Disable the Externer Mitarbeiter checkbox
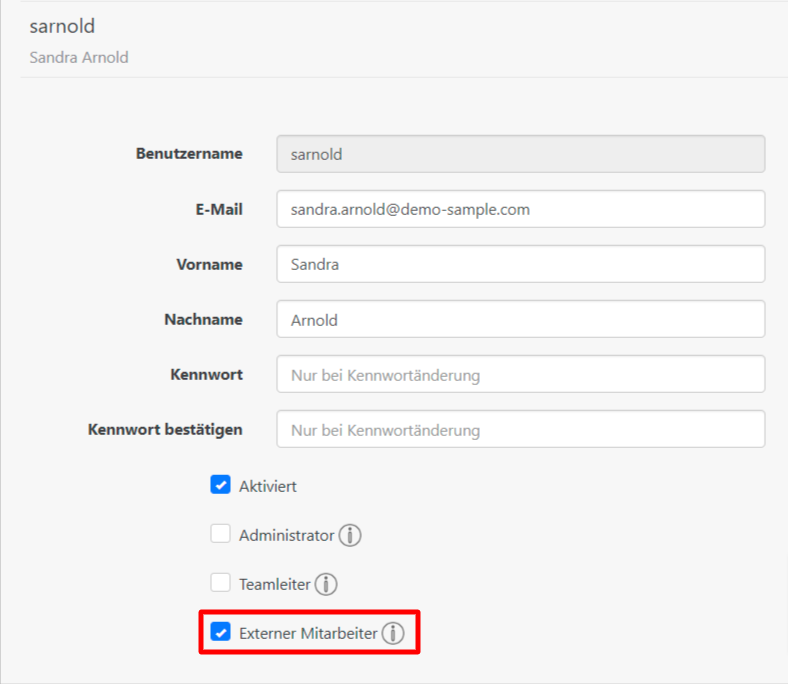 pyautogui.click(x=220, y=632)
